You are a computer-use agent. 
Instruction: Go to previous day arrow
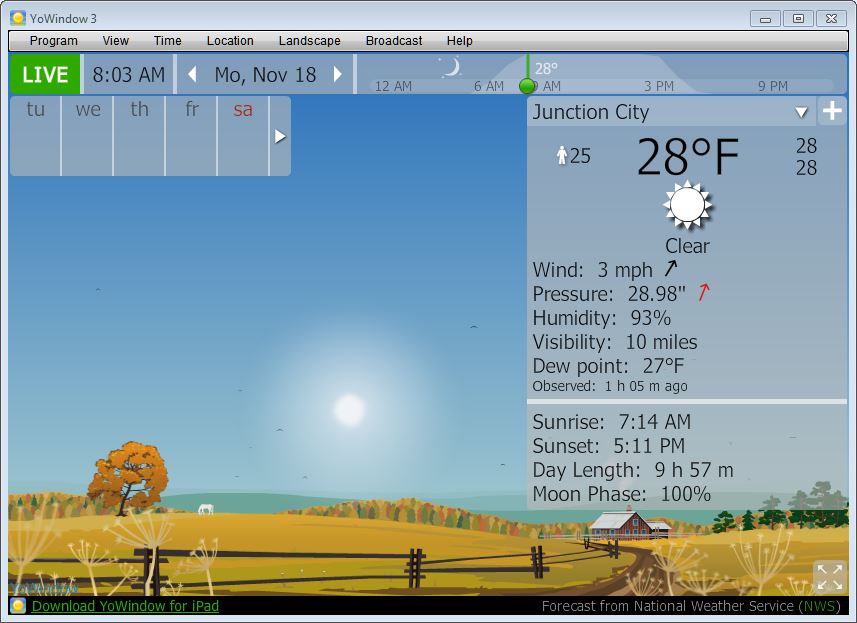coord(192,75)
